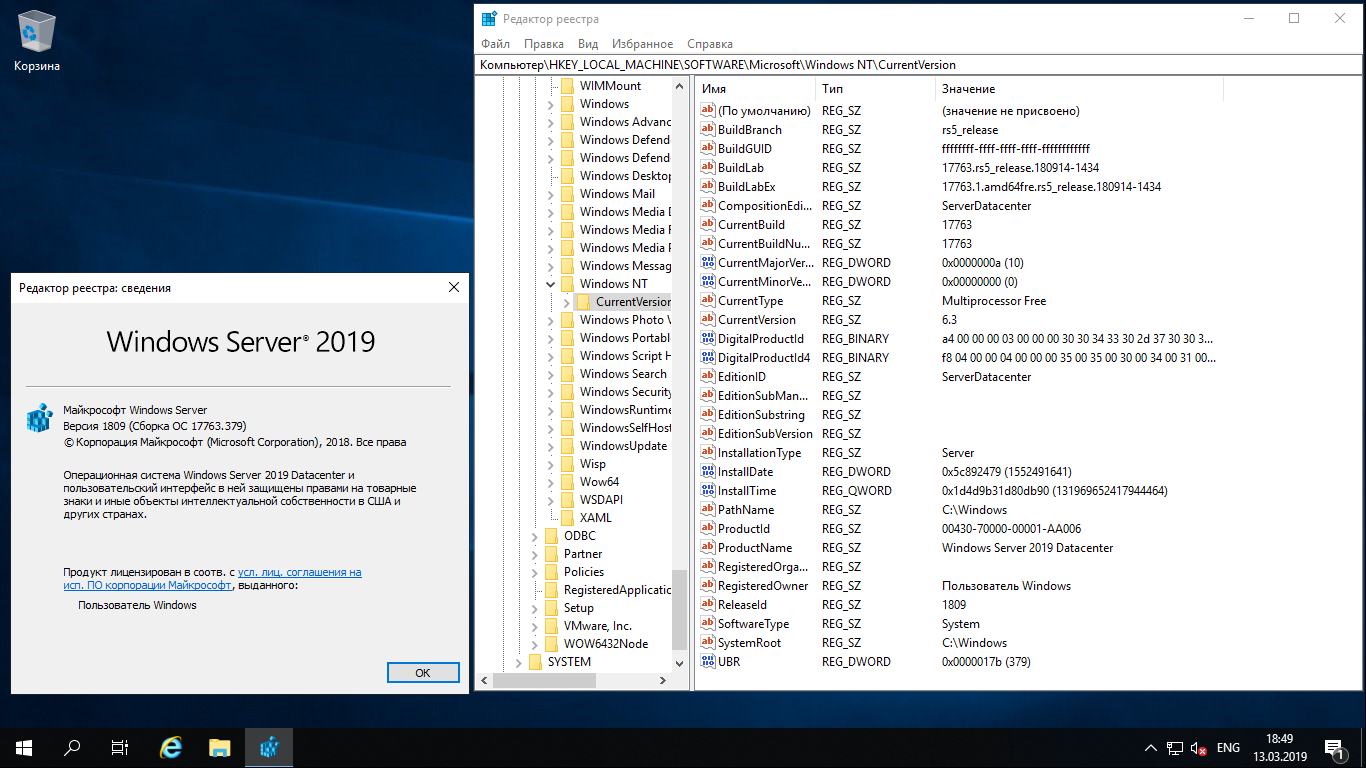This screenshot has height=768, width=1366.
Task: Click the Policies folder icon
Action: coord(551,572)
